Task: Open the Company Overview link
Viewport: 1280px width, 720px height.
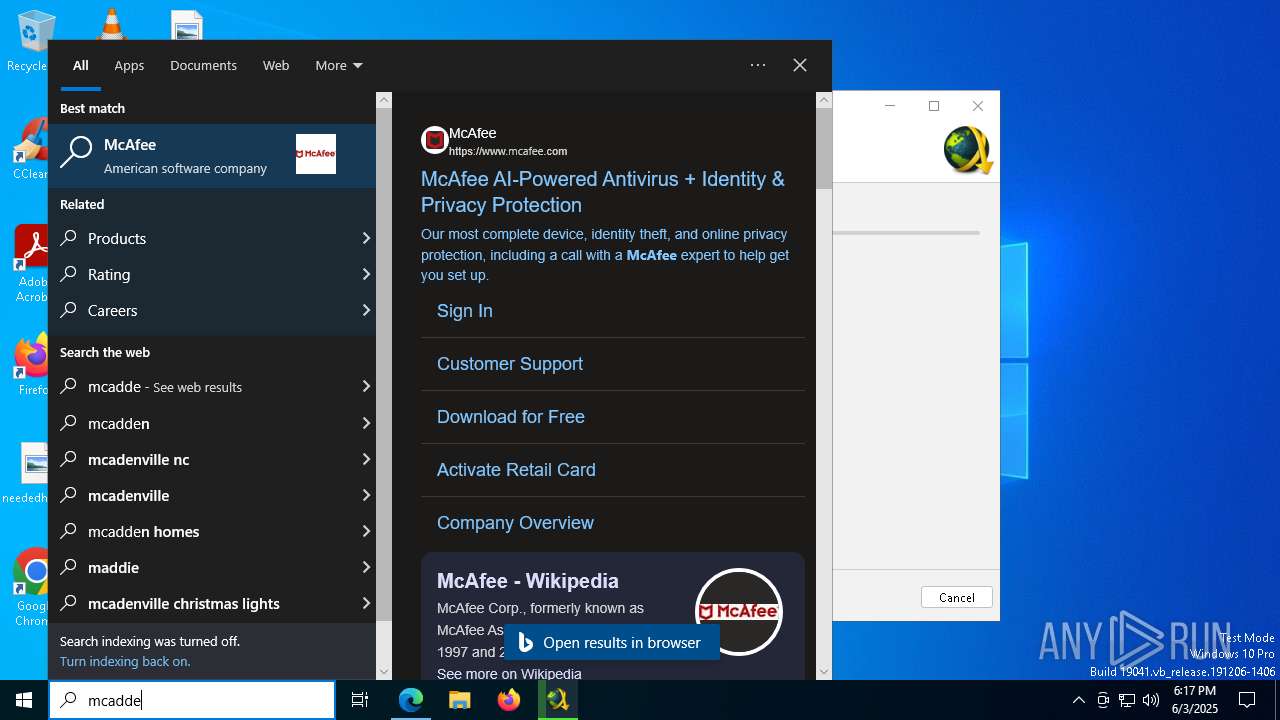Action: (515, 523)
